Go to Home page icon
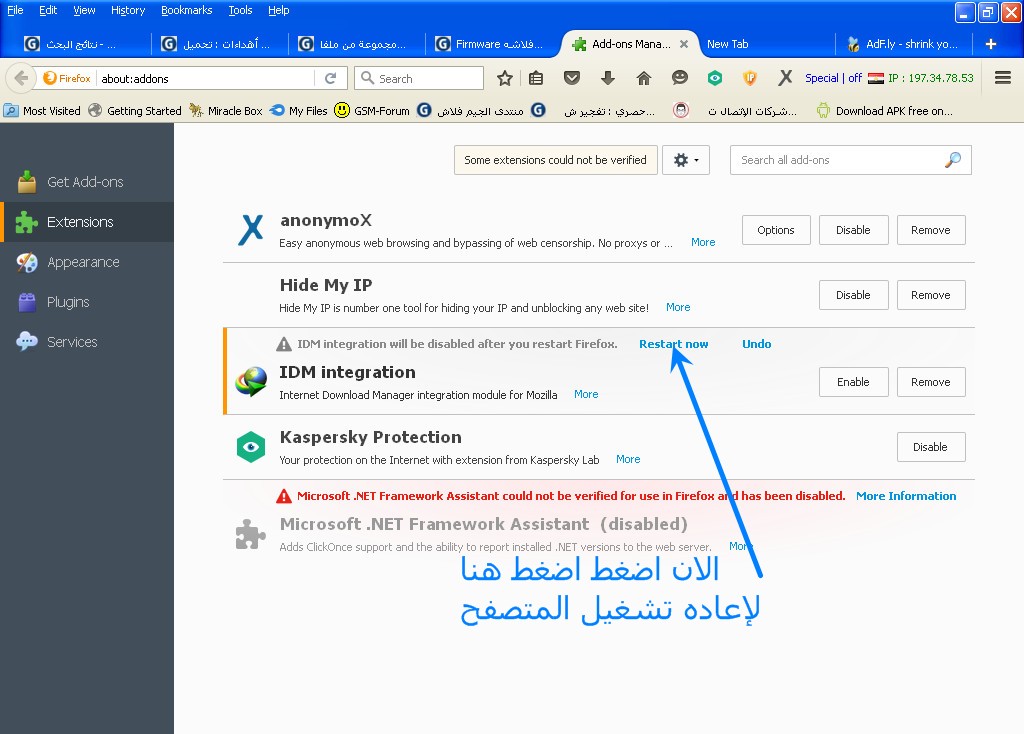Viewport: 1024px width, 734px height. [x=644, y=78]
